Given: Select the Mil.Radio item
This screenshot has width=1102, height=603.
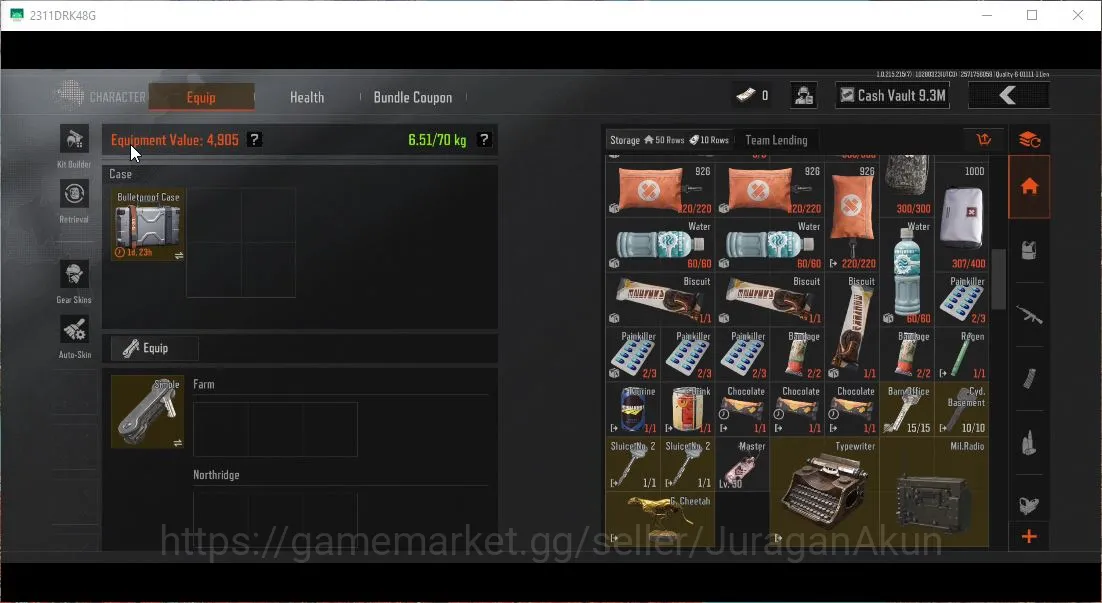Looking at the screenshot, I should point(935,492).
